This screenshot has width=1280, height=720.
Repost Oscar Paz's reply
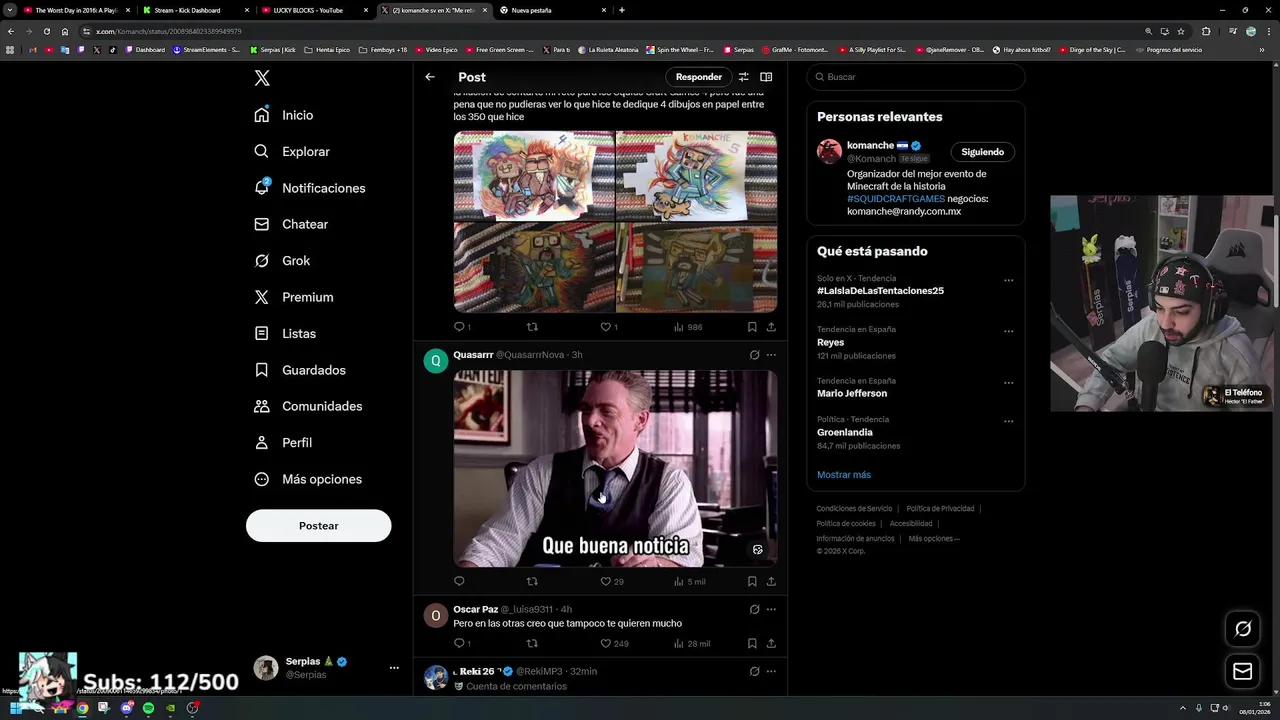(x=532, y=643)
